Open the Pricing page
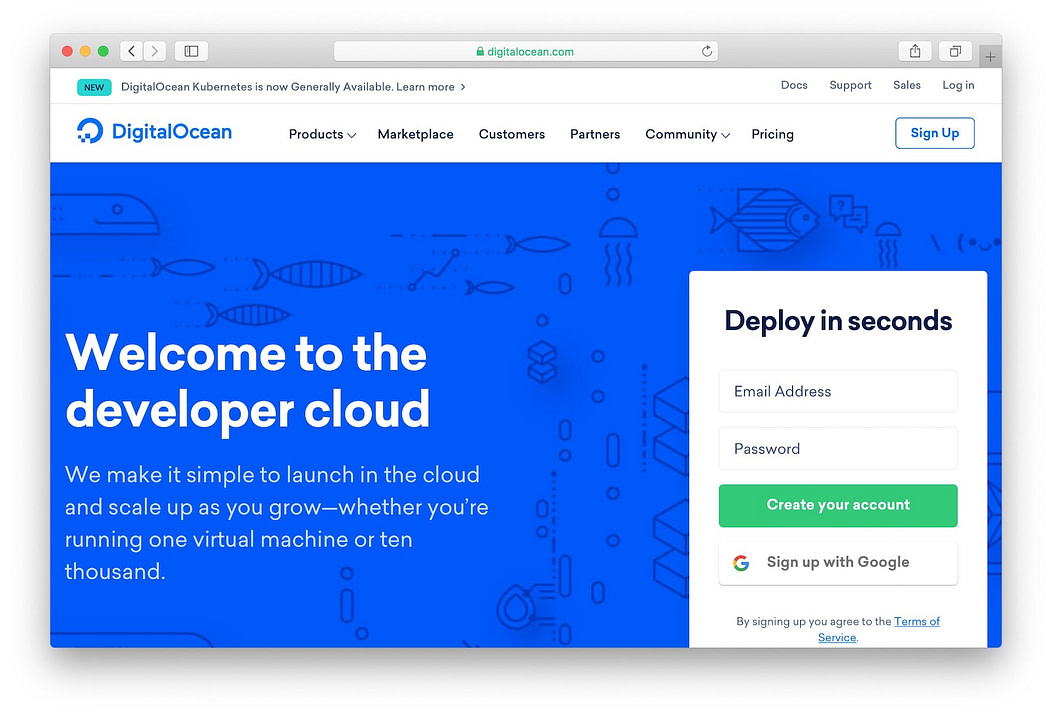1052x714 pixels. coord(772,134)
